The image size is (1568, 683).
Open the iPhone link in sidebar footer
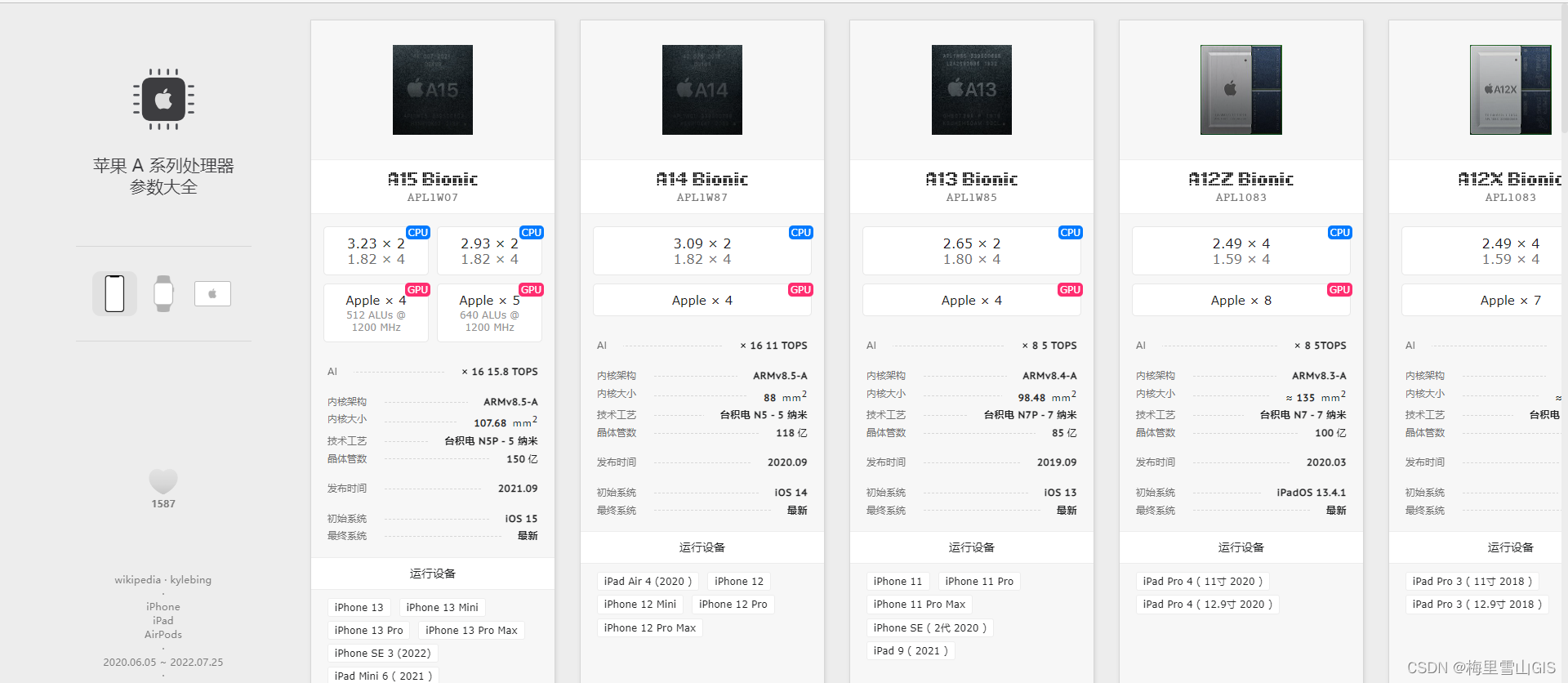tap(163, 607)
